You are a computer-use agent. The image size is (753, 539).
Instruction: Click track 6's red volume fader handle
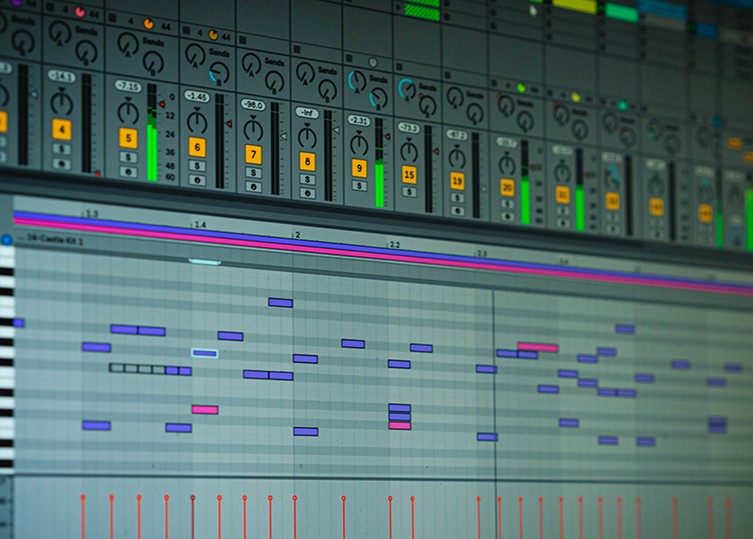[229, 124]
